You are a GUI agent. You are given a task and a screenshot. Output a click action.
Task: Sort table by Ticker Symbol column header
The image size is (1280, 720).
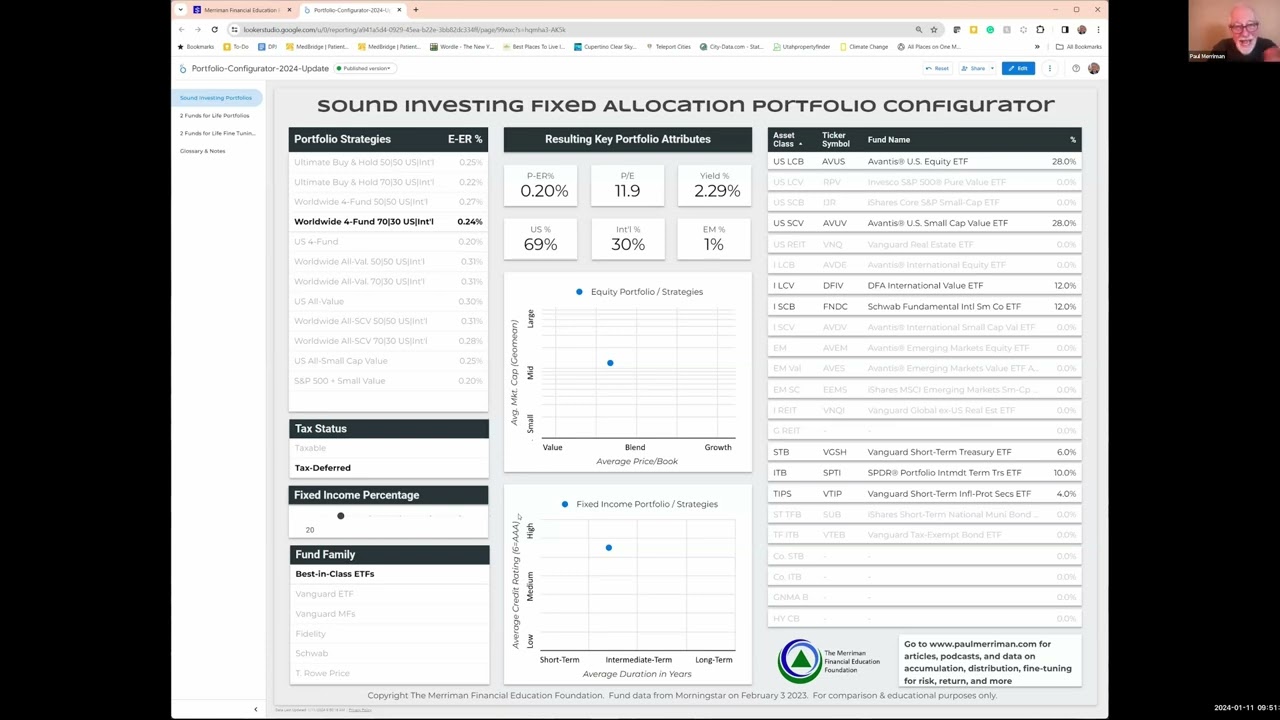[x=835, y=139]
